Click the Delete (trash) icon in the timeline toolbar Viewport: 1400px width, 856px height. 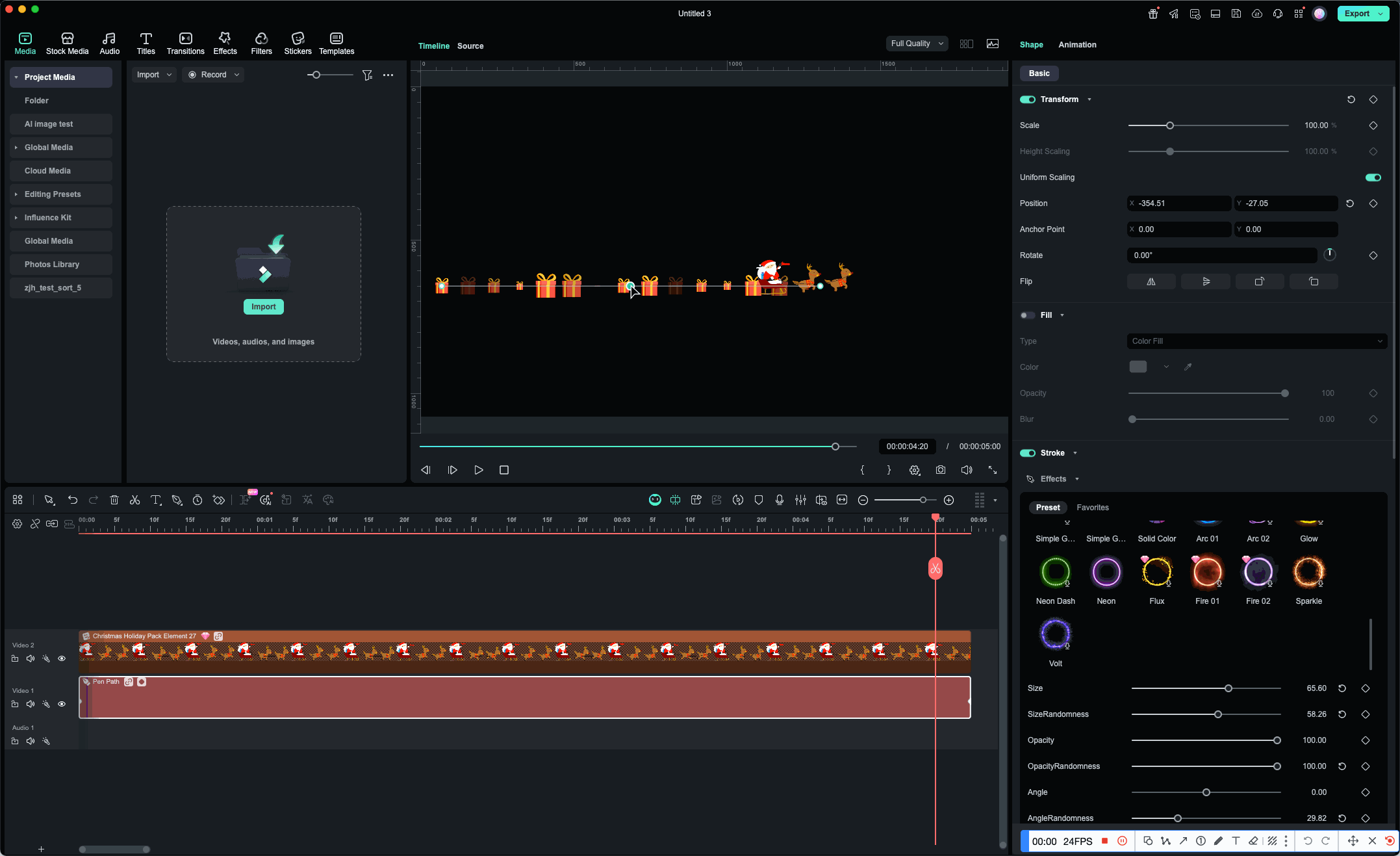114,500
